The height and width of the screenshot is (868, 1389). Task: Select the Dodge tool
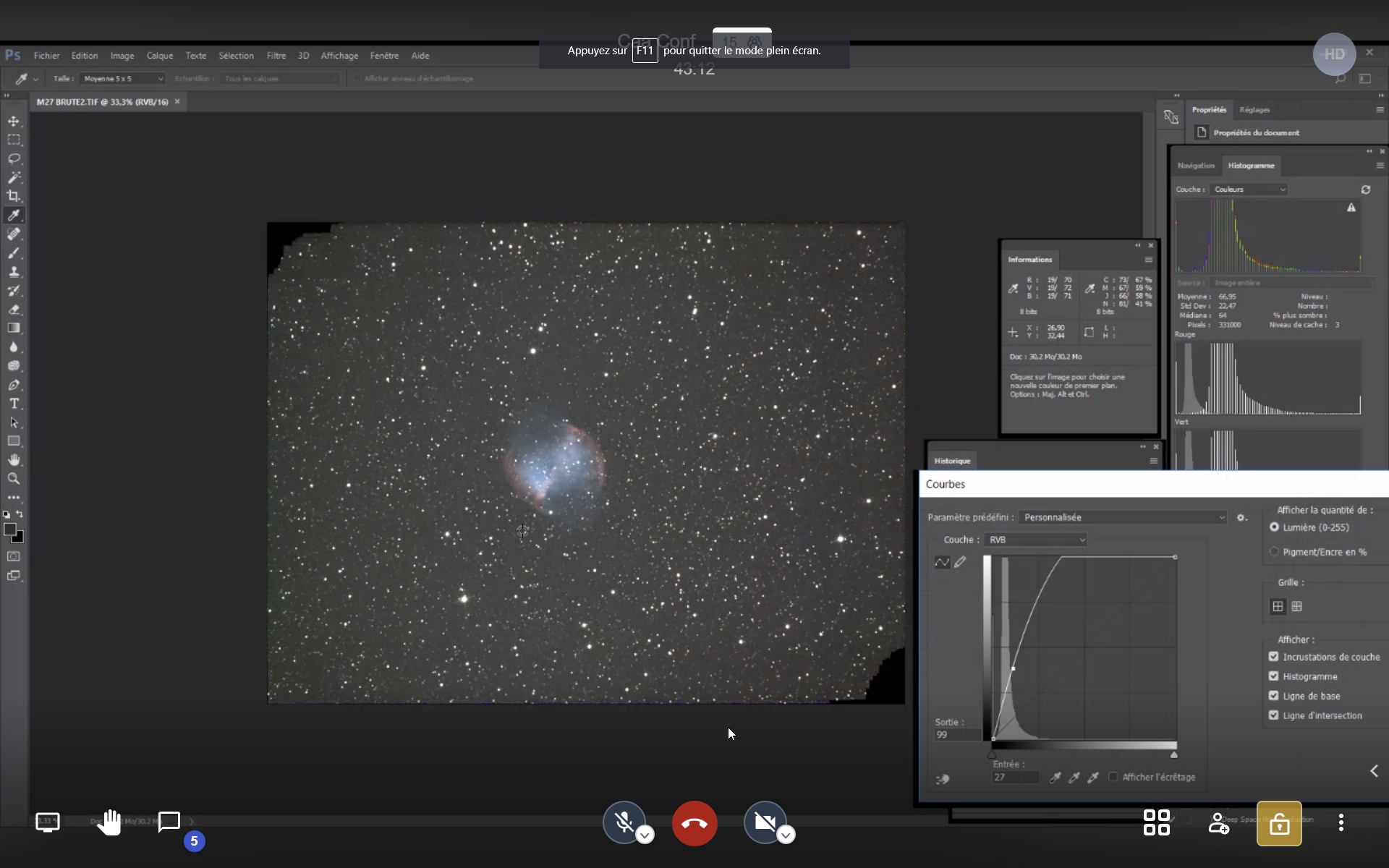[14, 365]
